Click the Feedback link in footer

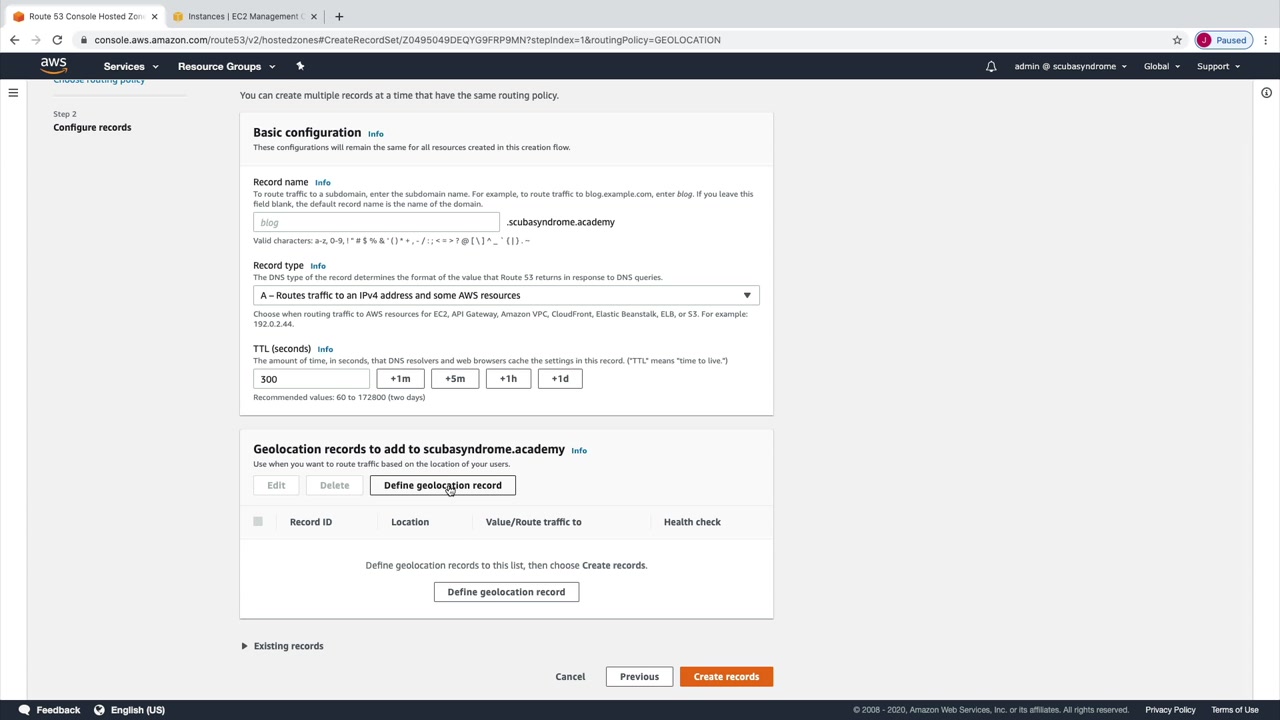click(x=58, y=710)
